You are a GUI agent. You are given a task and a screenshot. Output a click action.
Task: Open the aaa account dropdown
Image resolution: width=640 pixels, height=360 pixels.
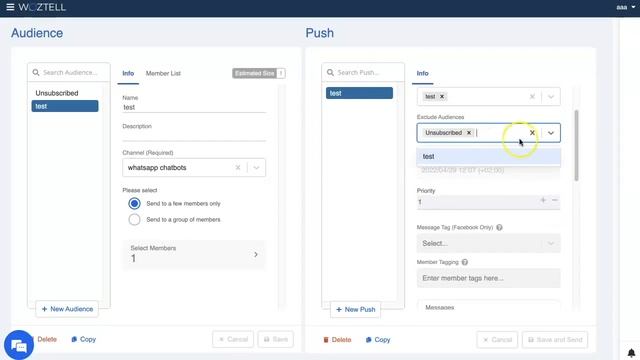click(626, 7)
